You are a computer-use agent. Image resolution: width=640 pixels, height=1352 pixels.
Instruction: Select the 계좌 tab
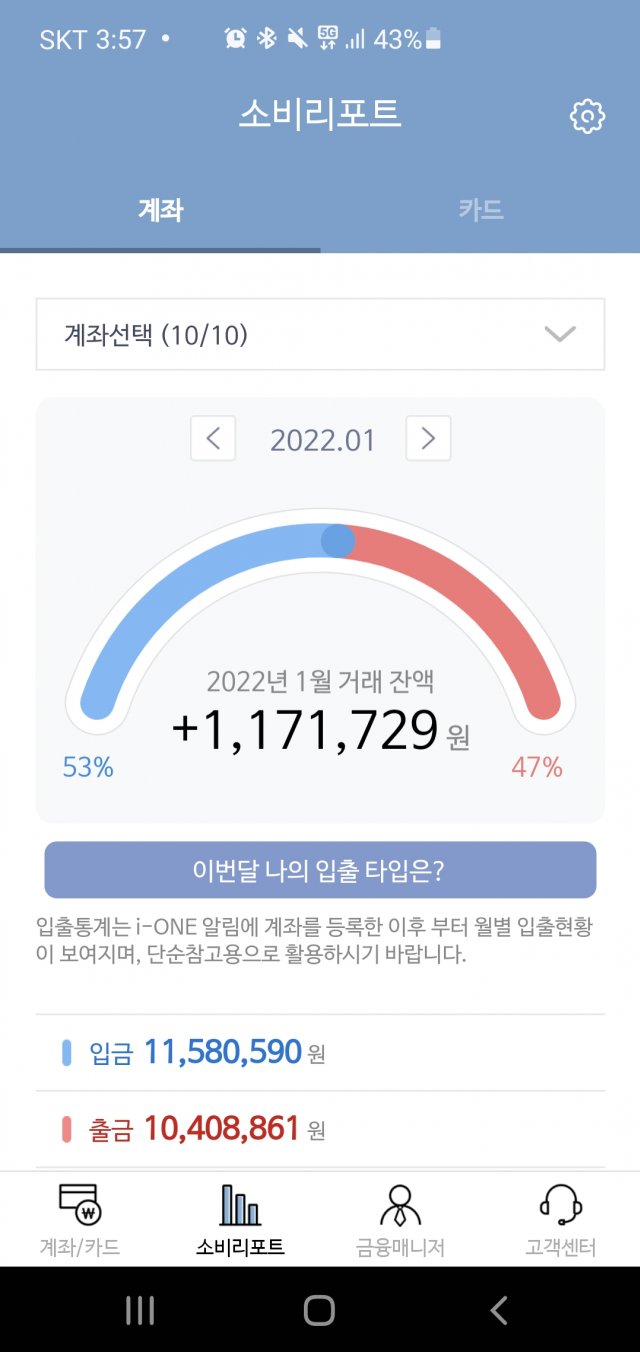[x=160, y=210]
